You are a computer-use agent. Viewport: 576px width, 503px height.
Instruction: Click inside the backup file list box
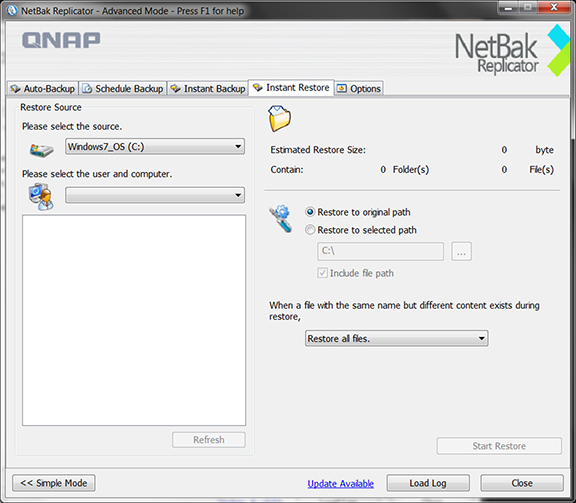coord(134,320)
